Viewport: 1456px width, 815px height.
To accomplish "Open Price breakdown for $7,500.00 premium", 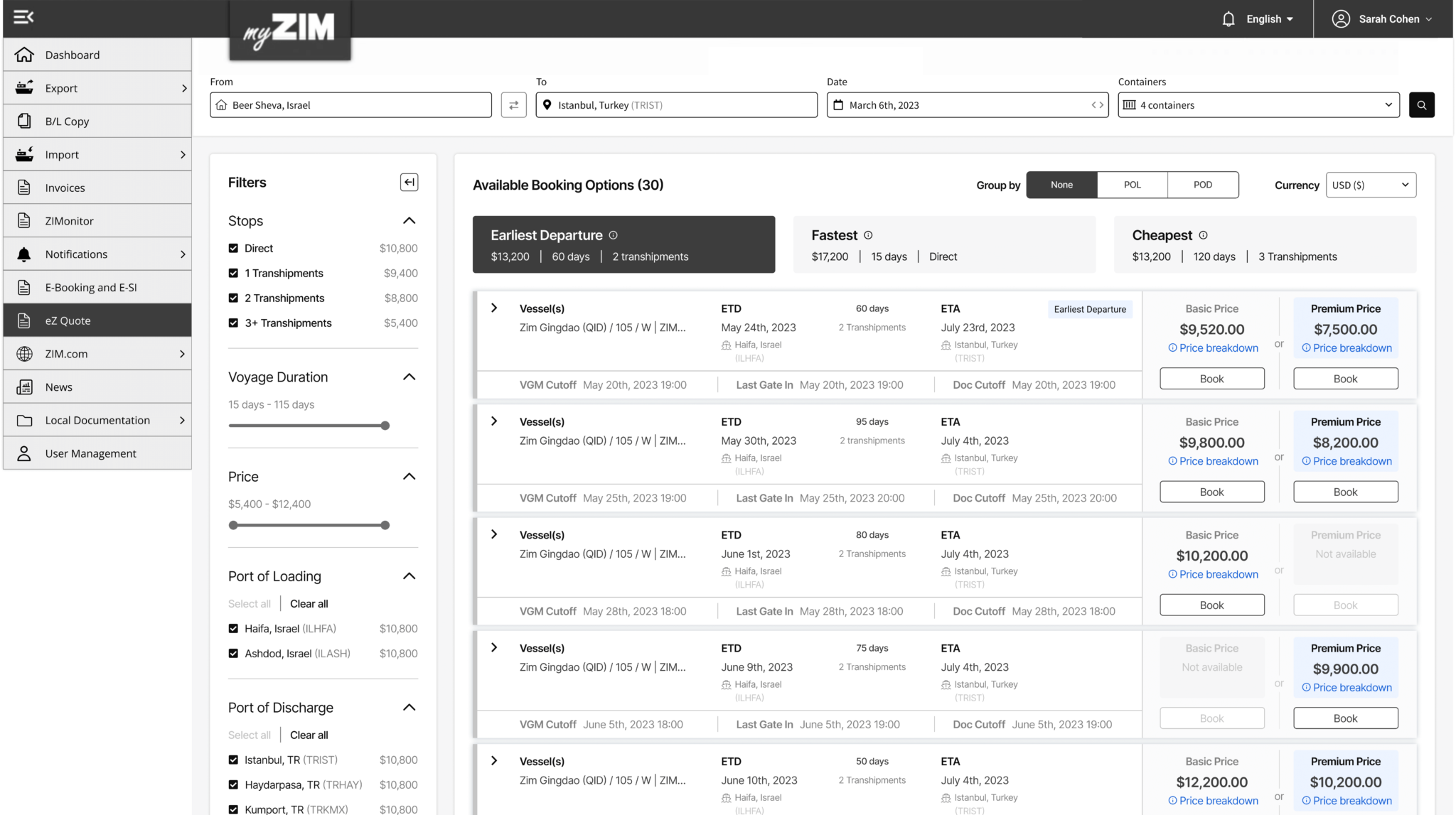I will coord(1347,348).
